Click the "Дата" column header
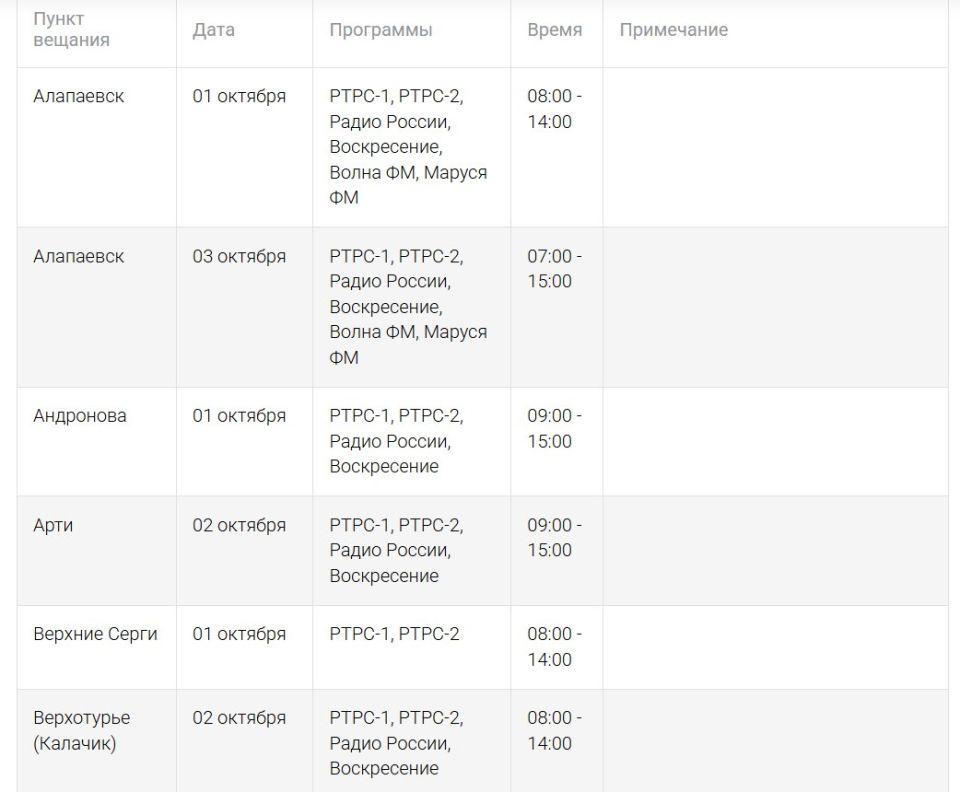 [214, 30]
